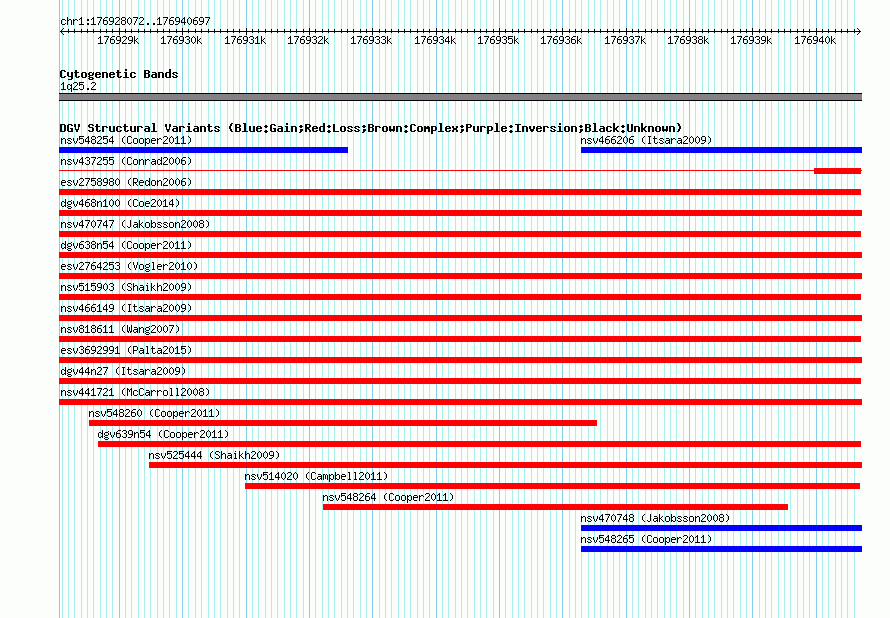Click the red loss bar under nsv548264
Screen dimensions: 890x618
(555, 507)
